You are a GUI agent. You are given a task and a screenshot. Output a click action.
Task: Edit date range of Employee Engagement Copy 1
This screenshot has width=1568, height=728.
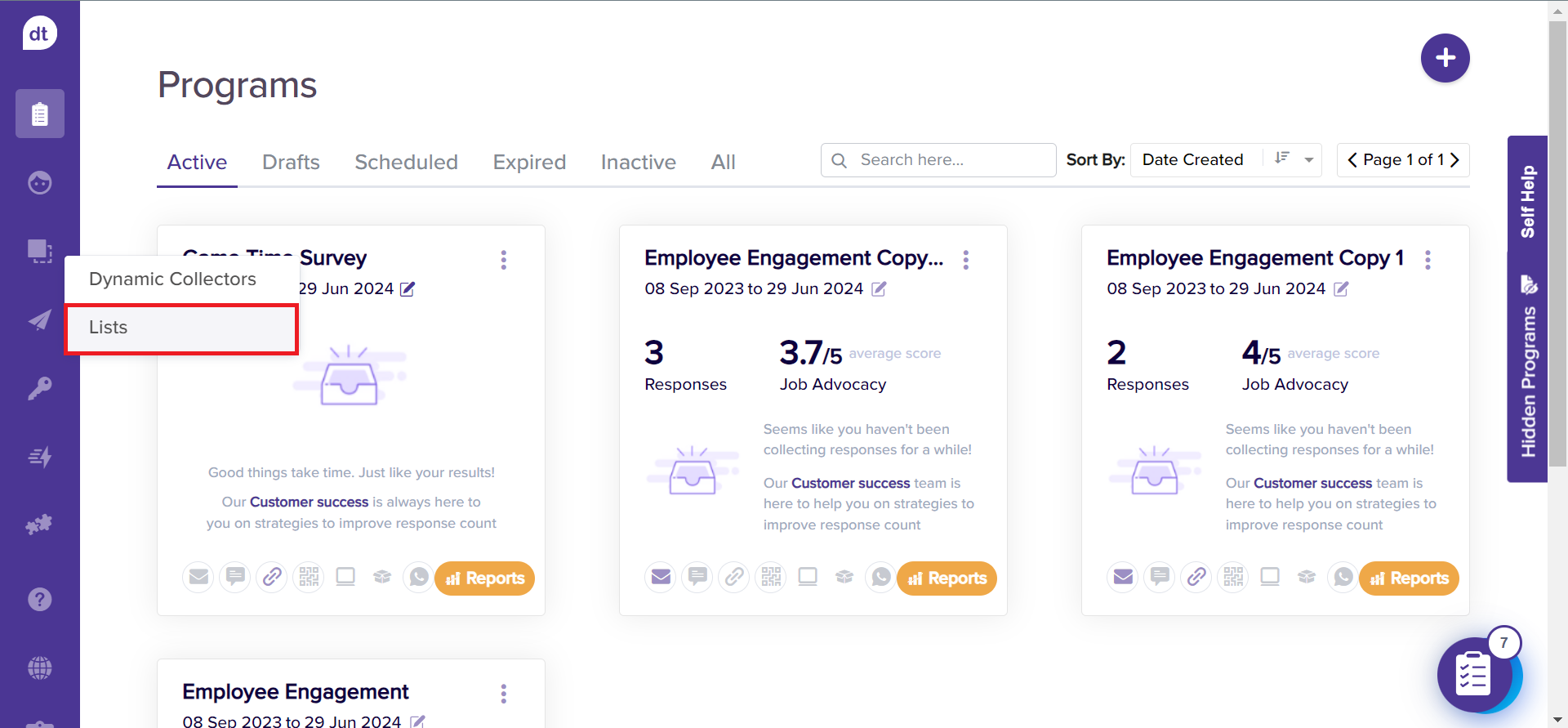[x=1341, y=289]
